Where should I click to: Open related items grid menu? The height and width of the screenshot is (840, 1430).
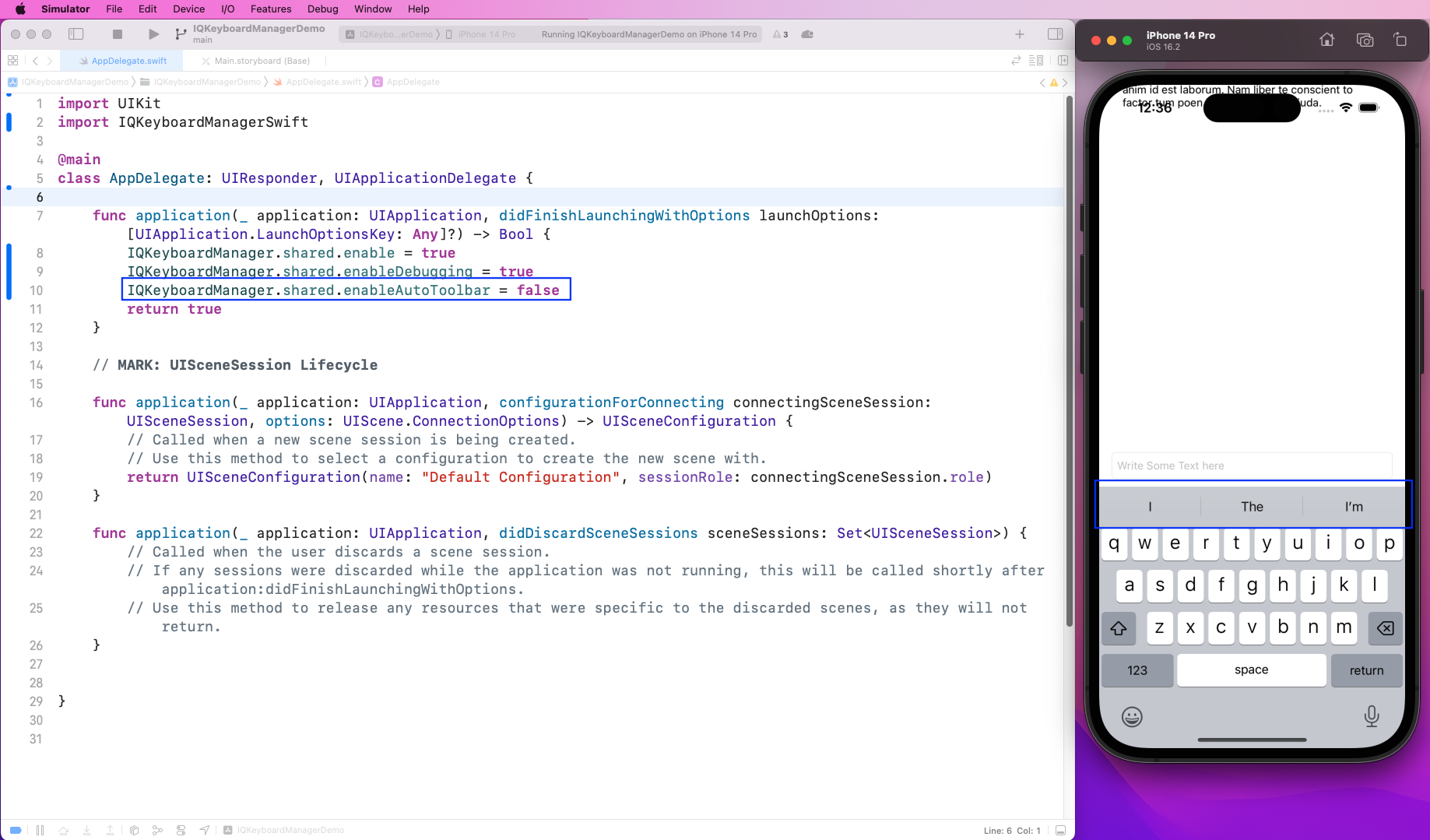point(12,61)
